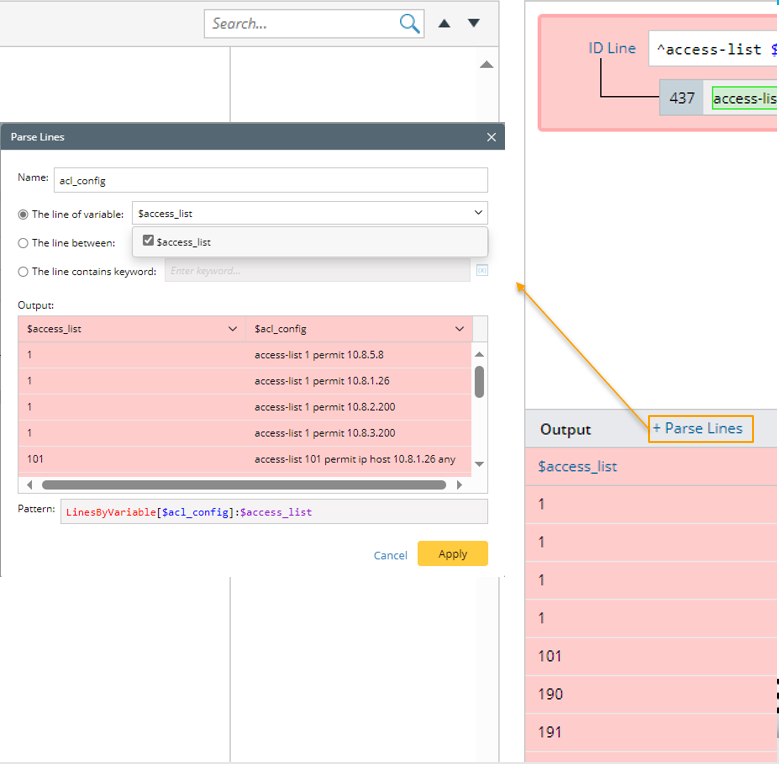Jump to the next search result
The height and width of the screenshot is (764, 779).
474,24
